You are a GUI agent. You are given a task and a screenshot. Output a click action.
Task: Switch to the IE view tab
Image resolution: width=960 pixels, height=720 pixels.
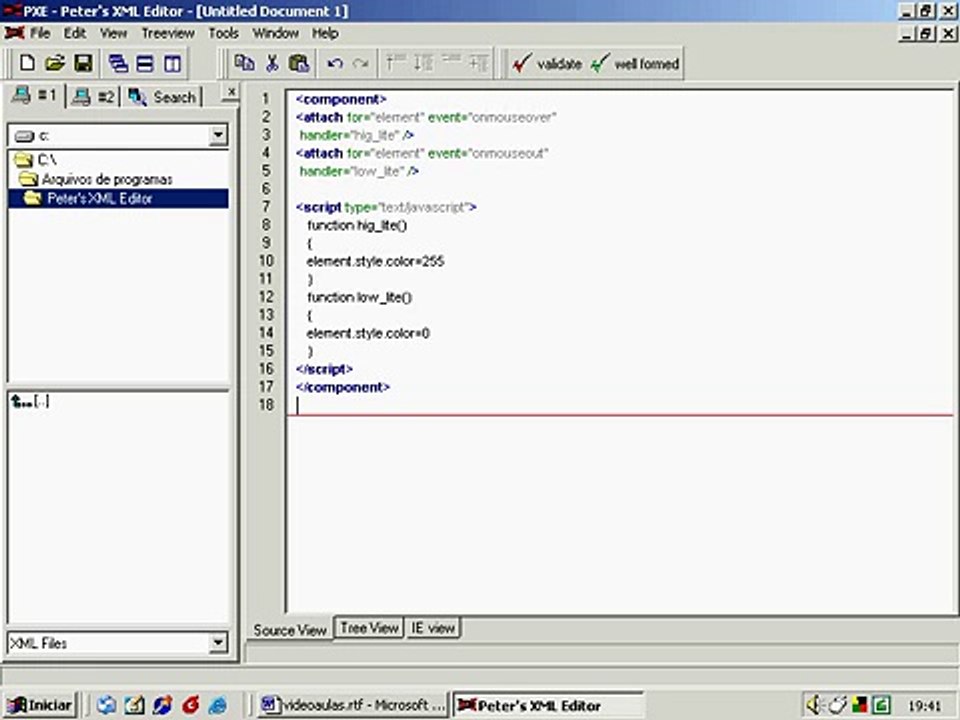tap(433, 628)
